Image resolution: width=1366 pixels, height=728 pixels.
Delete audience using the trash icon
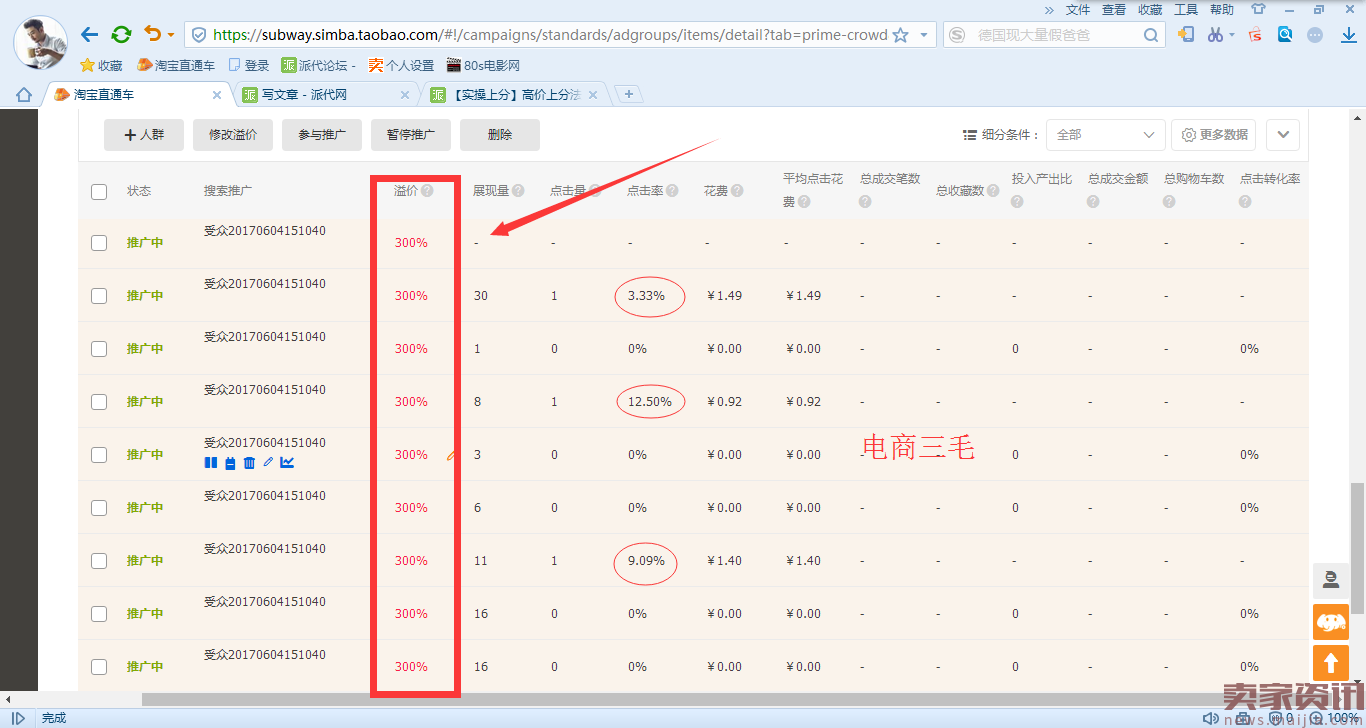[249, 462]
